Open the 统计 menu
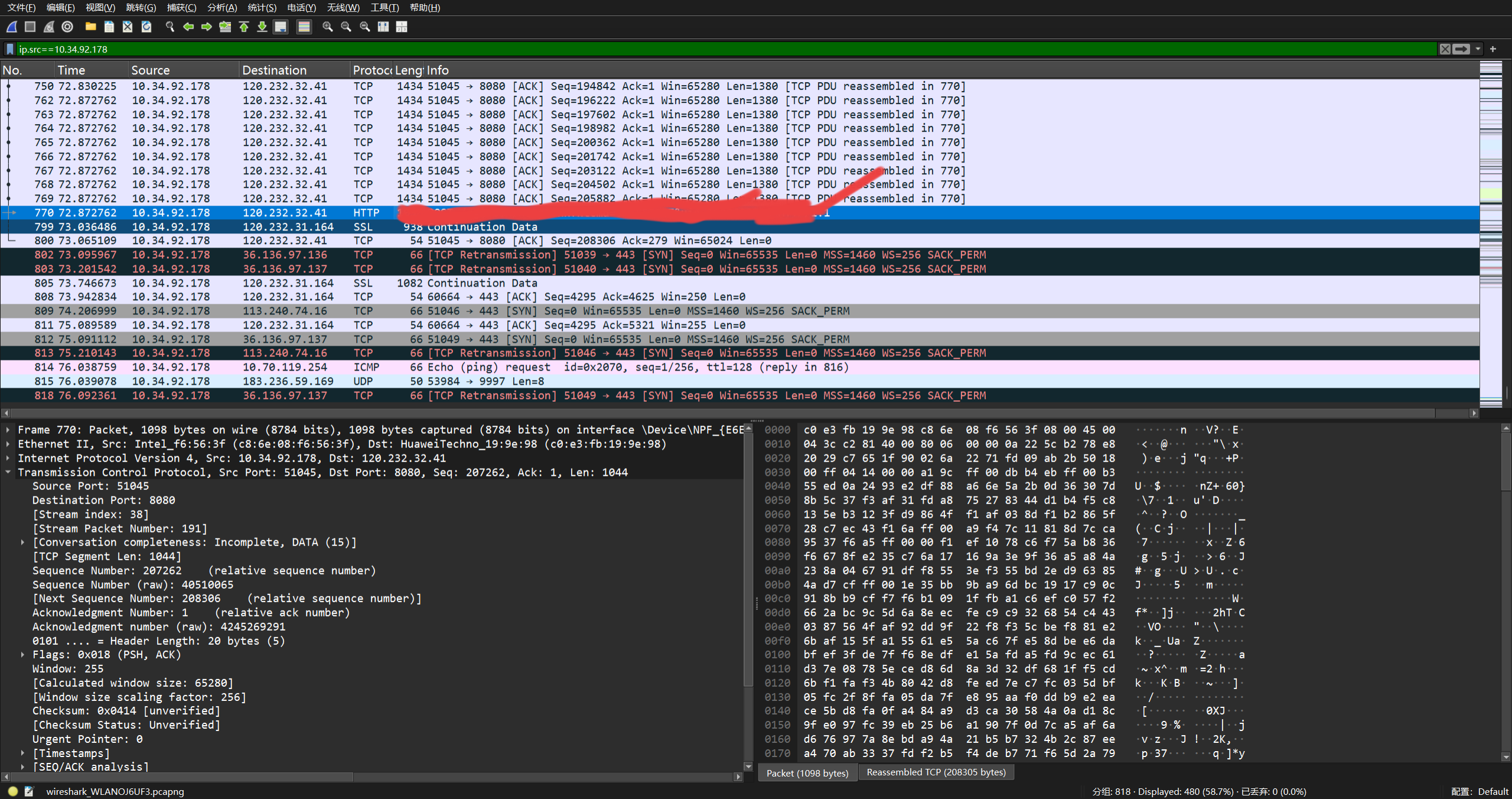This screenshot has width=1512, height=799. (262, 8)
